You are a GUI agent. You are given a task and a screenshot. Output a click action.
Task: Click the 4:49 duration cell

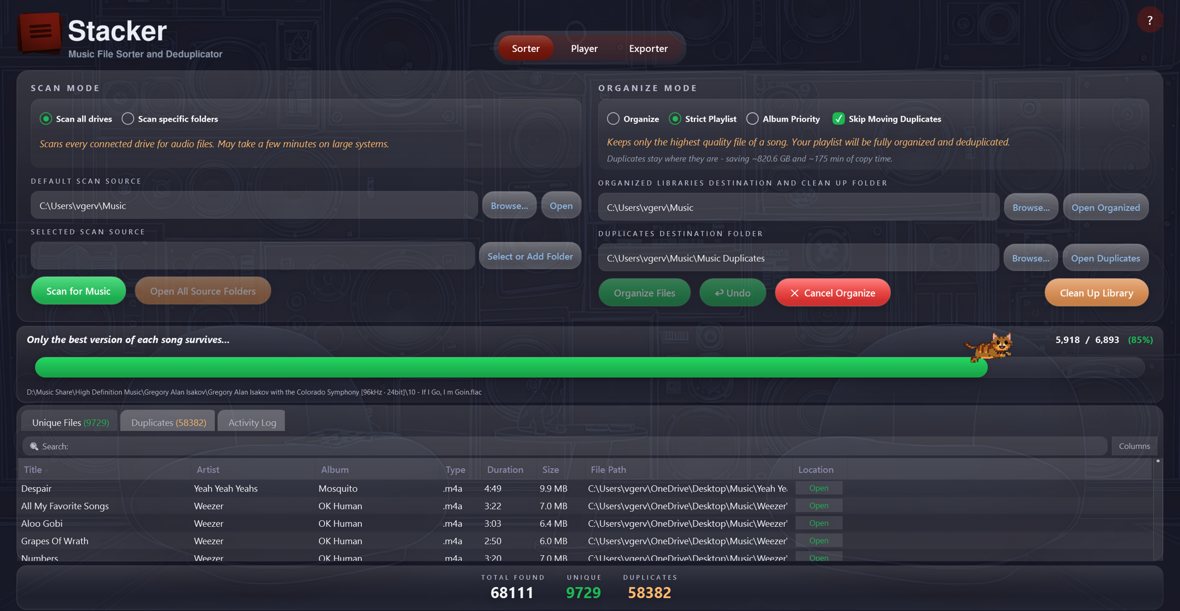pyautogui.click(x=493, y=488)
